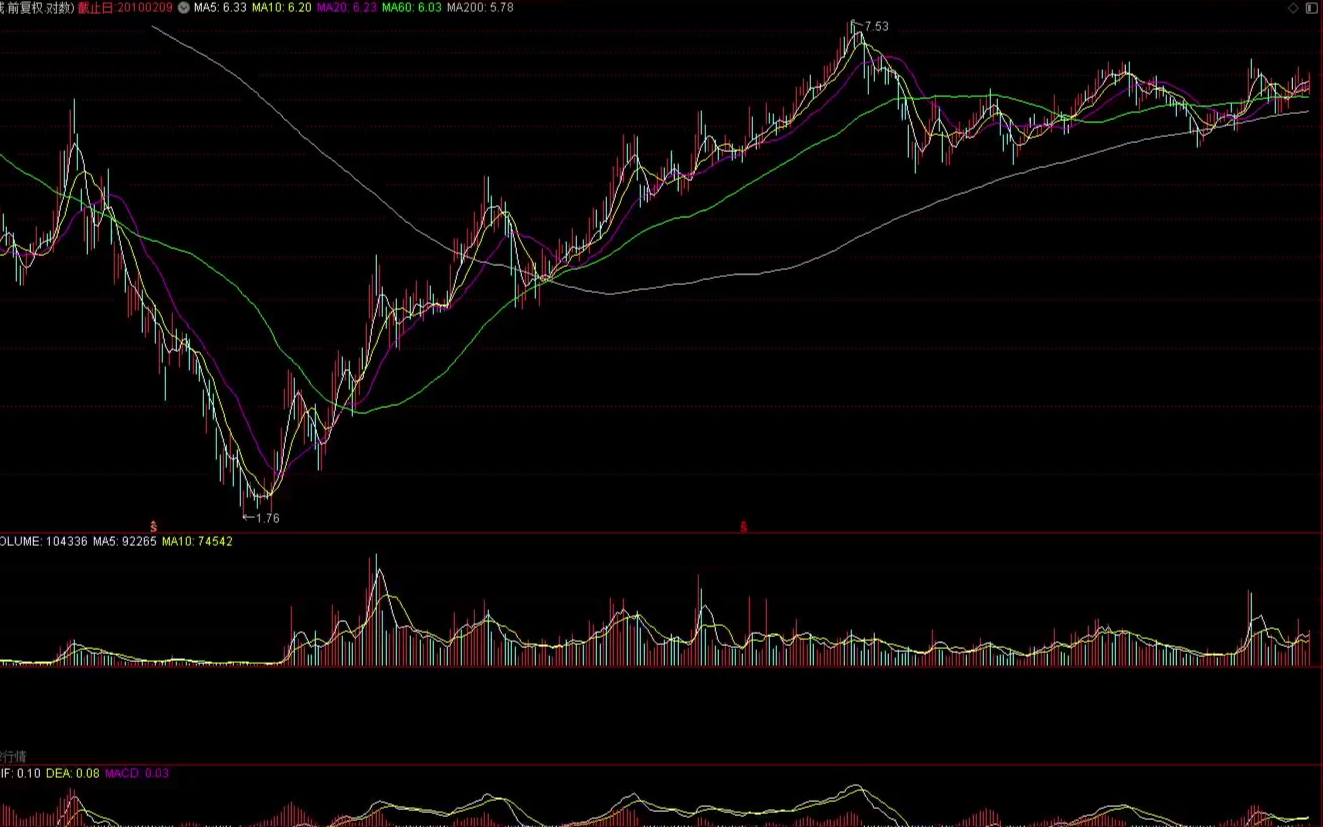Image resolution: width=1323 pixels, height=827 pixels.
Task: Click the 1.76 low price annotation
Action: (x=267, y=518)
